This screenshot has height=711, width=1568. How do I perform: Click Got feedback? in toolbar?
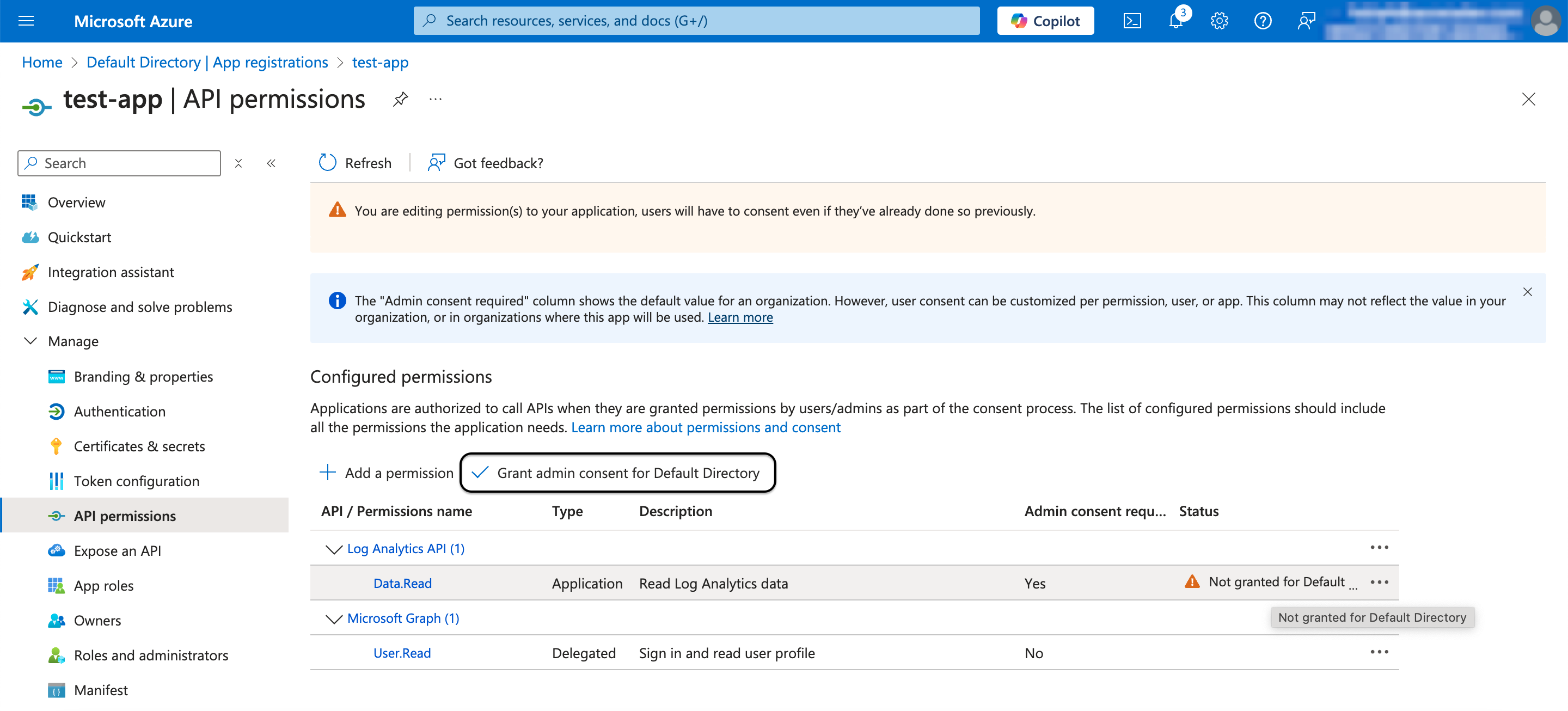click(485, 163)
